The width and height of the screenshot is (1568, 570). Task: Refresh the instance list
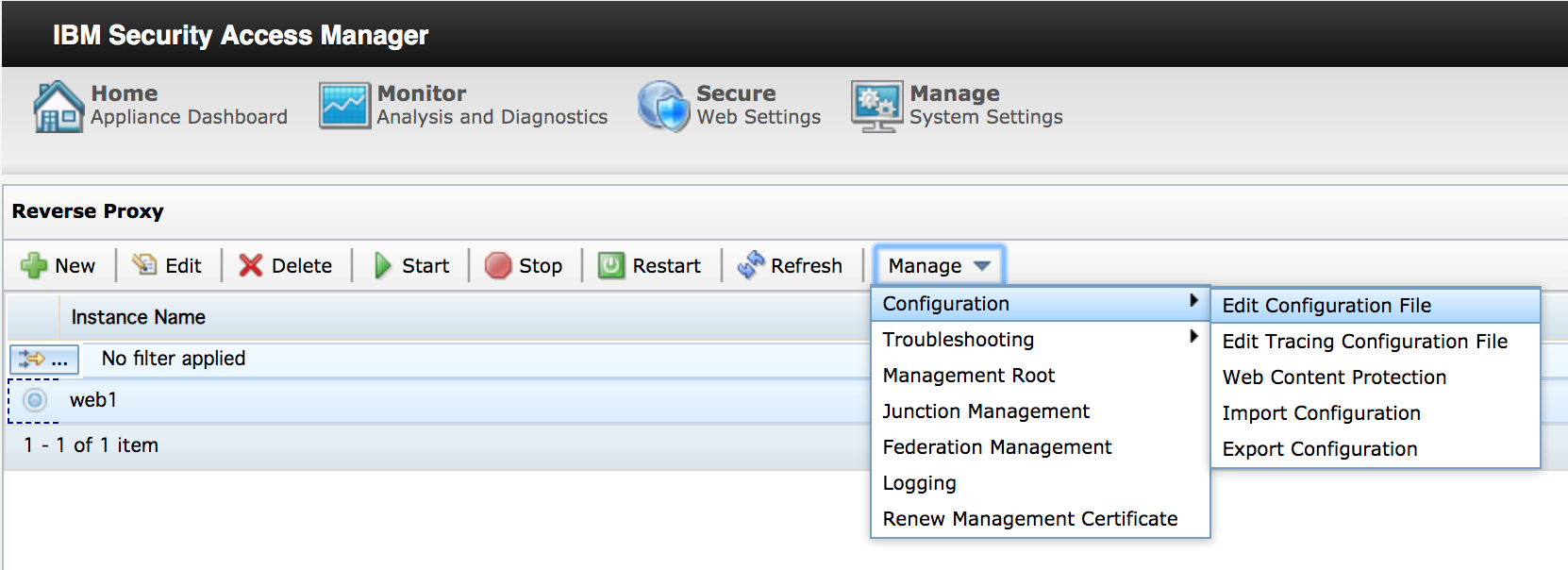[752, 264]
